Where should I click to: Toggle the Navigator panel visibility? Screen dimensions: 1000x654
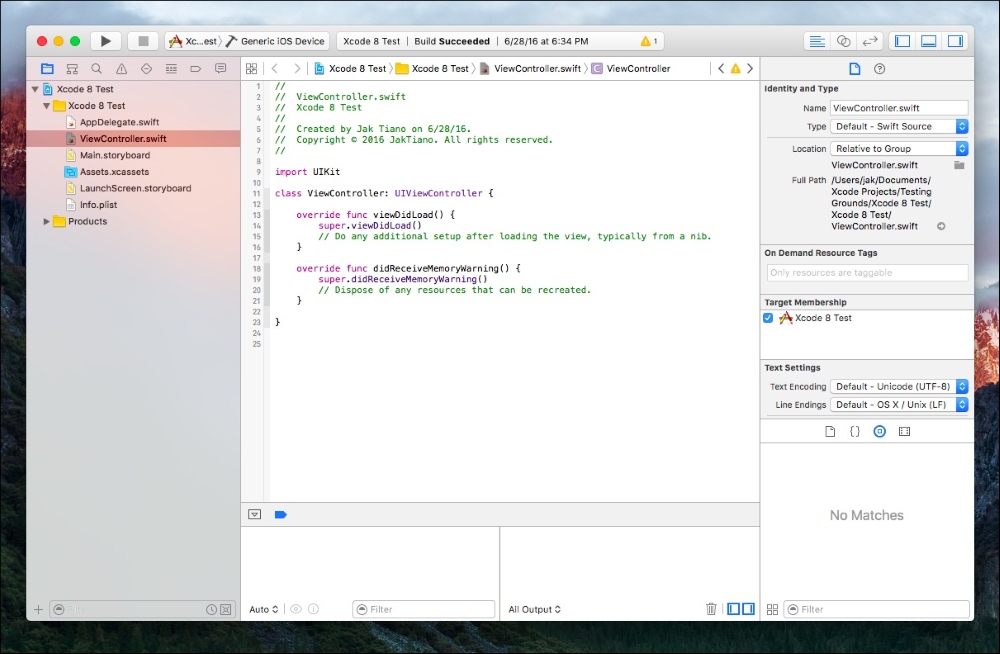coord(902,41)
